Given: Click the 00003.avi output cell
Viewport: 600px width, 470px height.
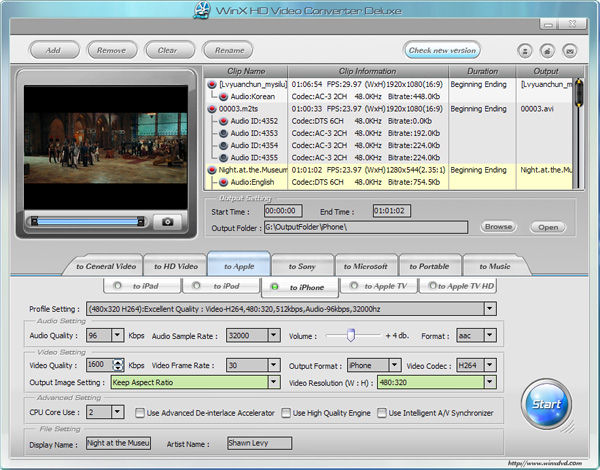Looking at the screenshot, I should pos(537,109).
